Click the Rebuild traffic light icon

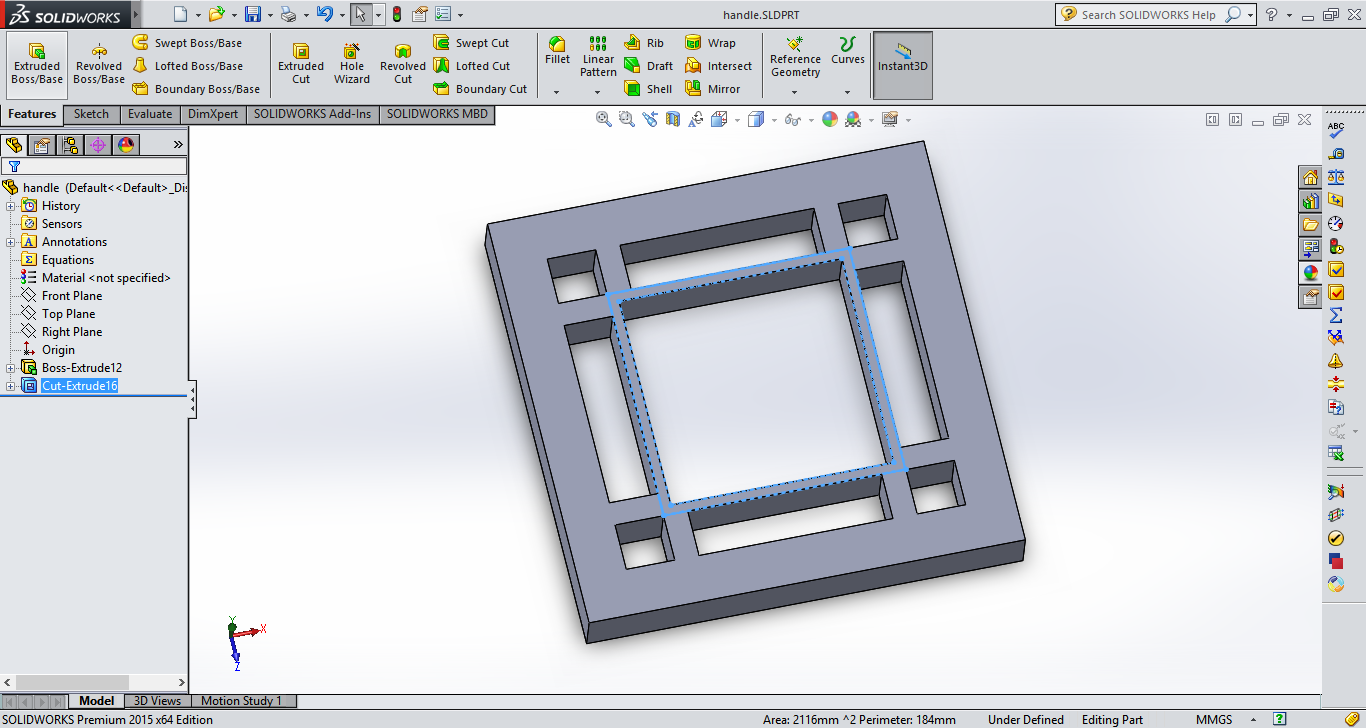coord(396,14)
